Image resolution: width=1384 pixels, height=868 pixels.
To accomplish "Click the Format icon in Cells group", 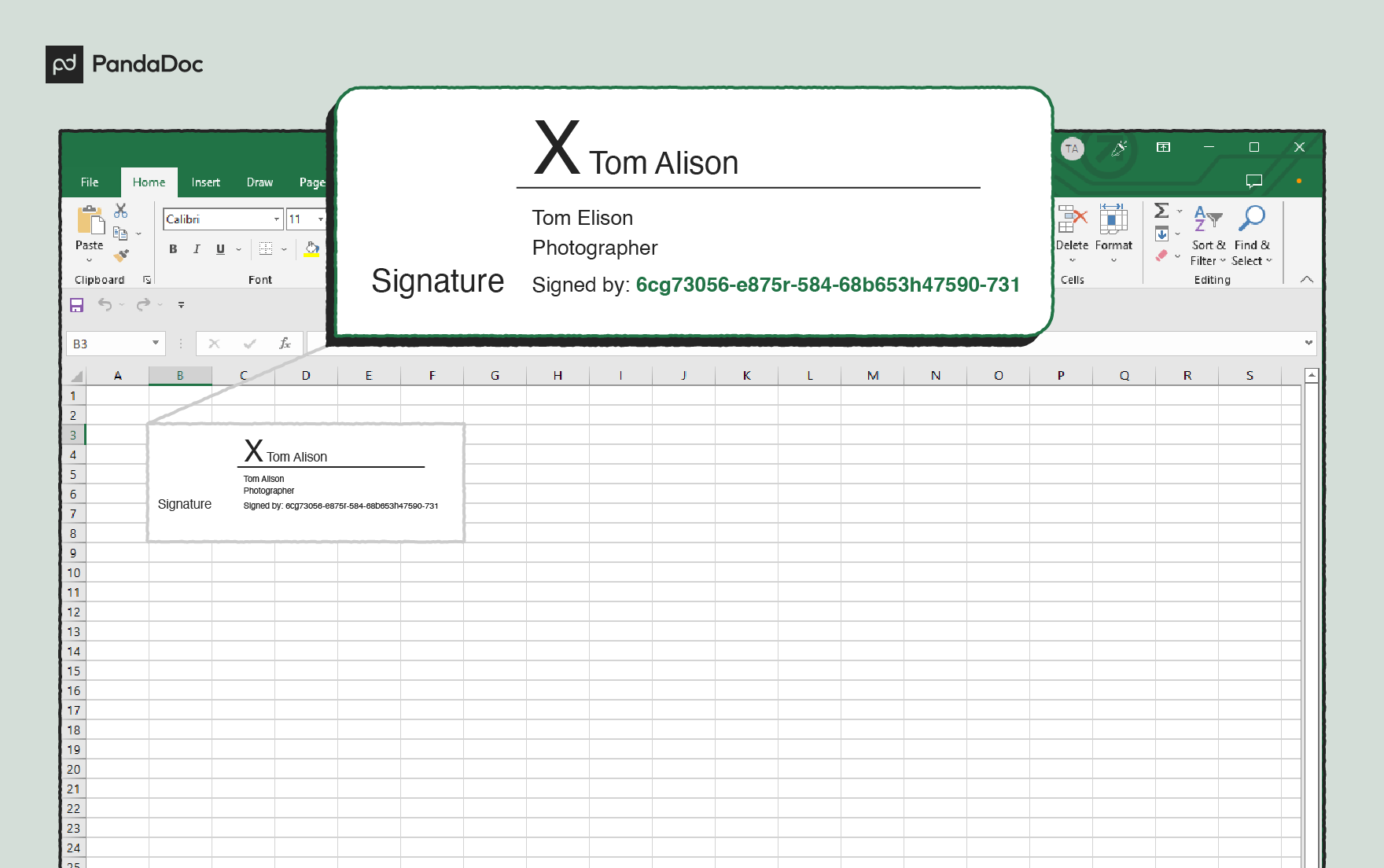I will pyautogui.click(x=1113, y=219).
